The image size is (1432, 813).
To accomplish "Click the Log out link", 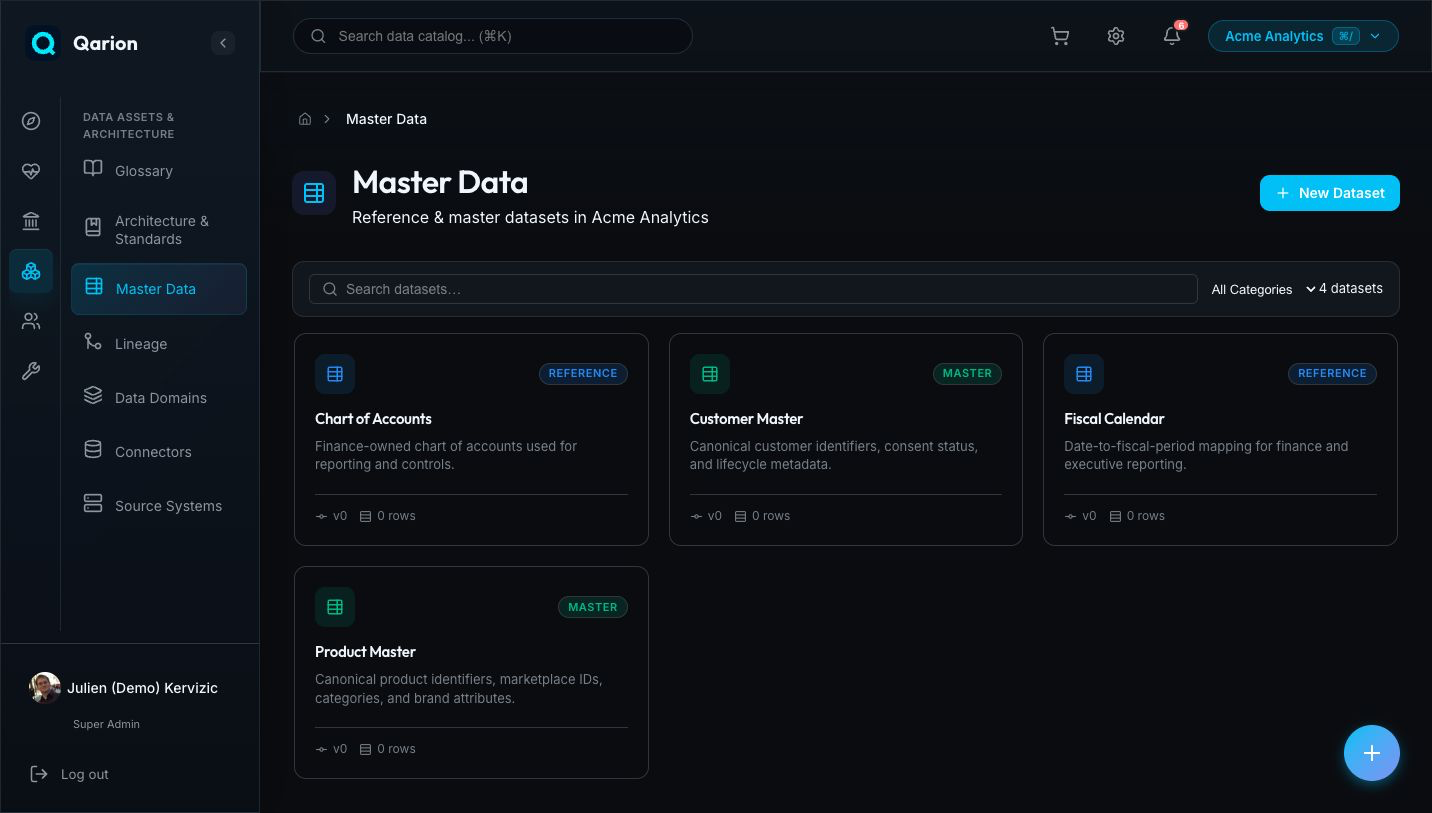I will [x=70, y=774].
